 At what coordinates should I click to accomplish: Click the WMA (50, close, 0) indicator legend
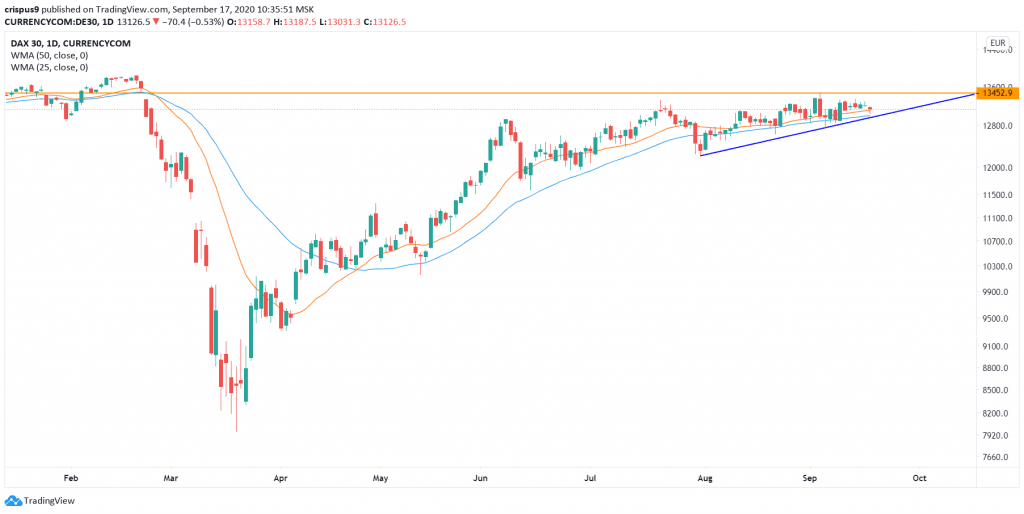tap(47, 54)
